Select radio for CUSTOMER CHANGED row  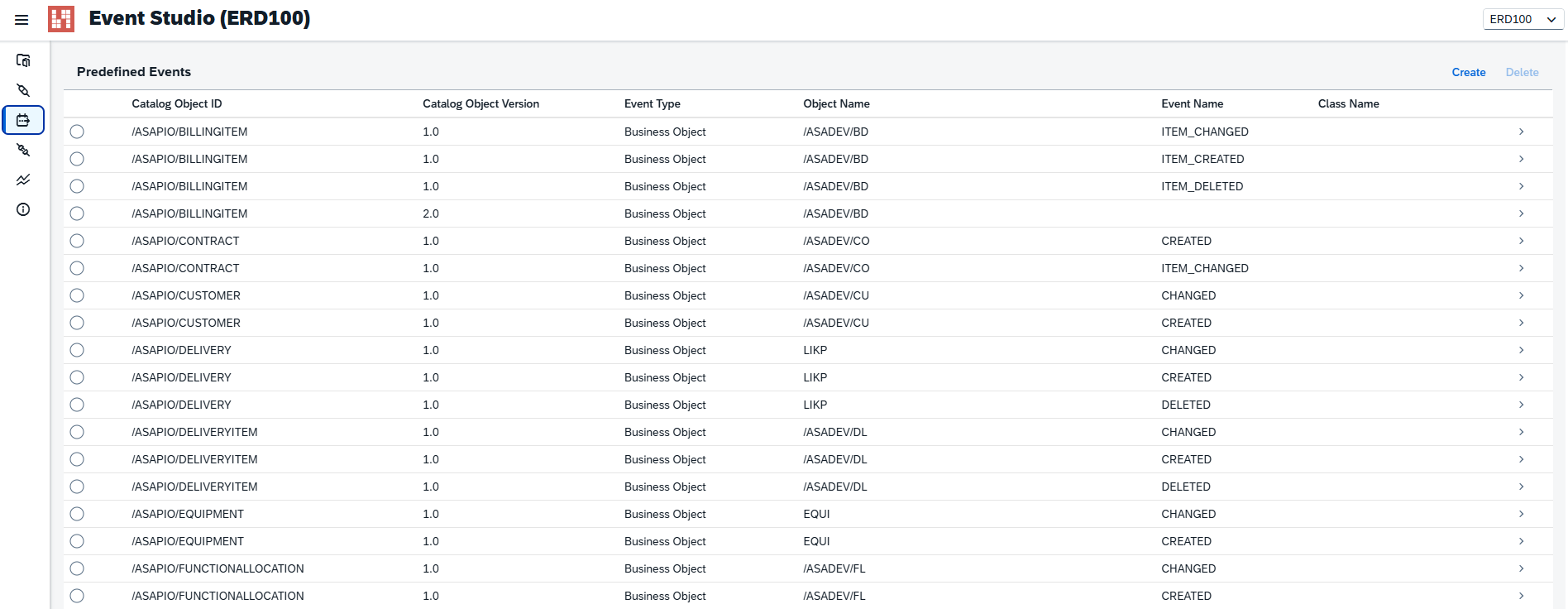(77, 295)
